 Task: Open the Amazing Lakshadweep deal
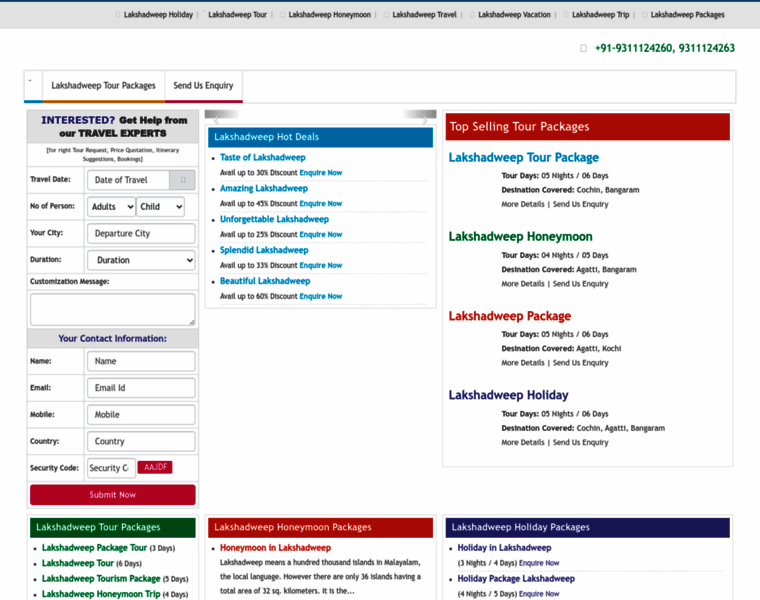click(264, 189)
